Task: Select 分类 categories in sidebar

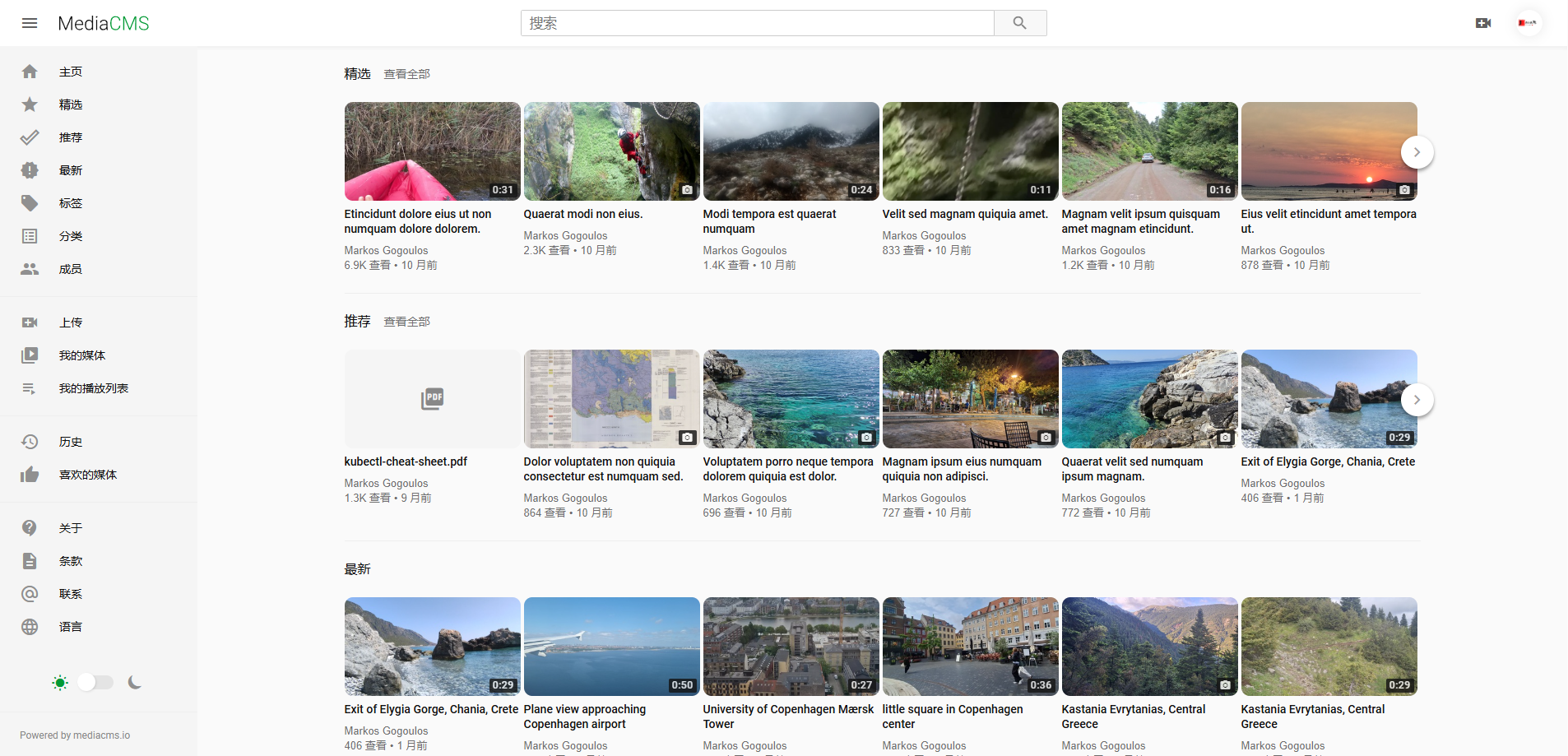Action: pos(71,236)
